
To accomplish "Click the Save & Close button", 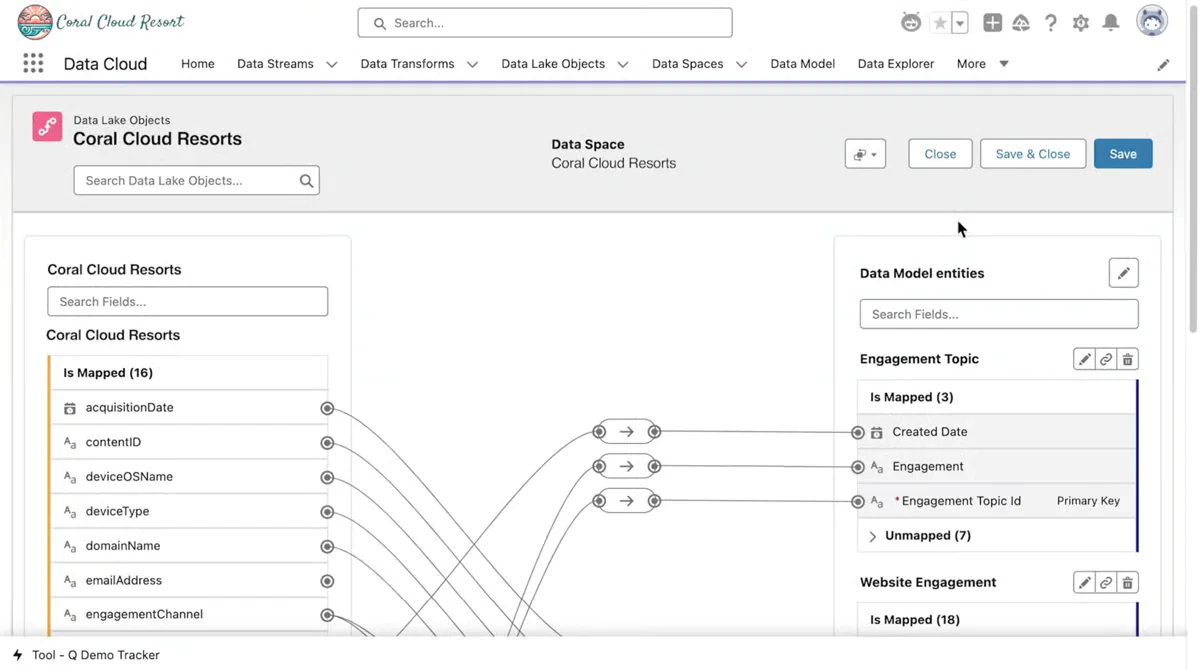I will click(1033, 154).
